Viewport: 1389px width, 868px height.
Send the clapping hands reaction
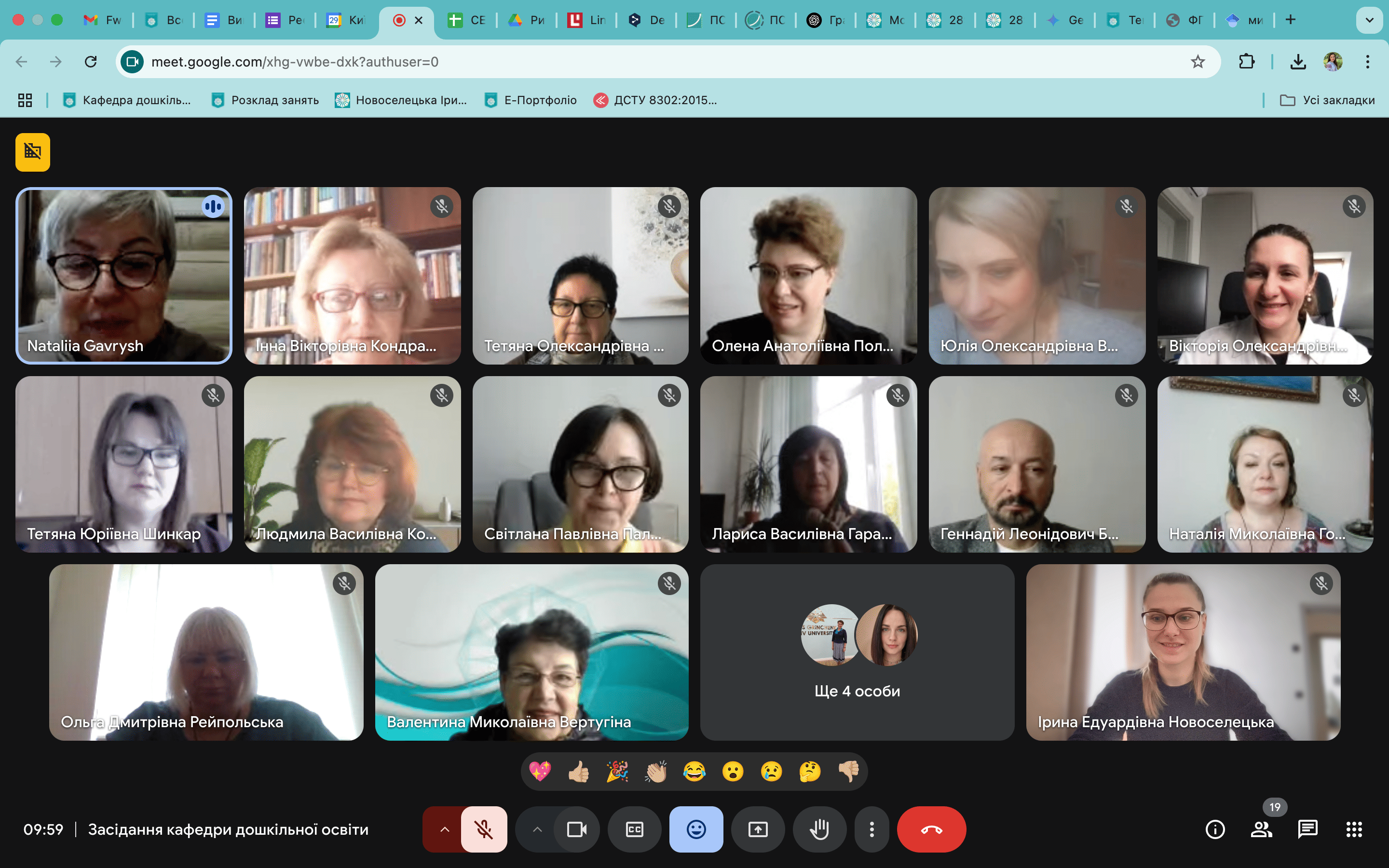coord(655,772)
